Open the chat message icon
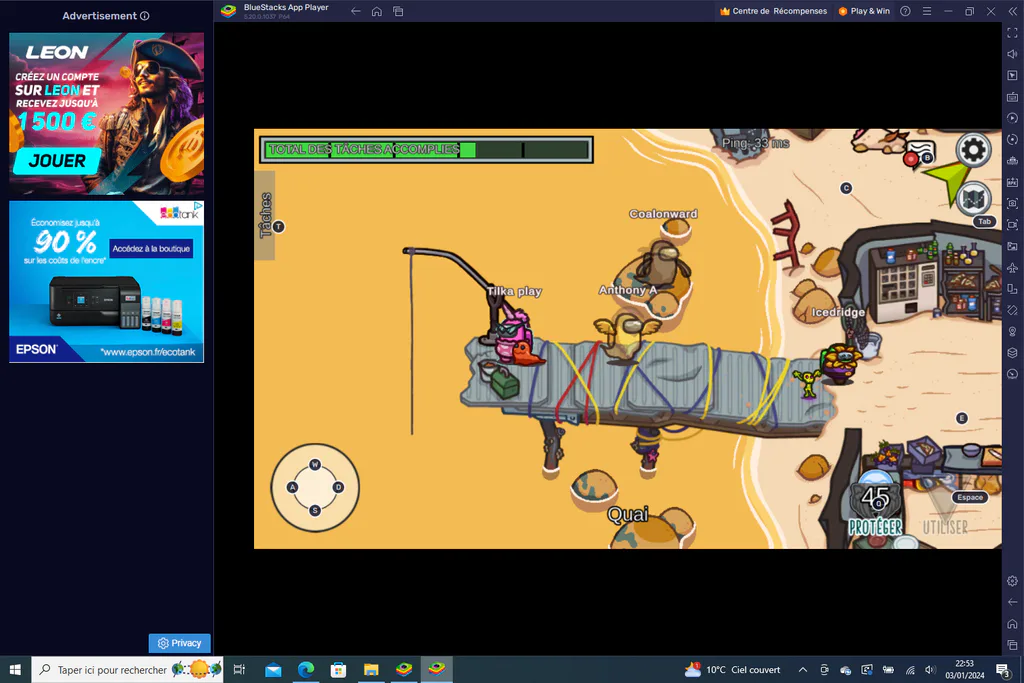Viewport: 1024px width, 683px height. 921,153
